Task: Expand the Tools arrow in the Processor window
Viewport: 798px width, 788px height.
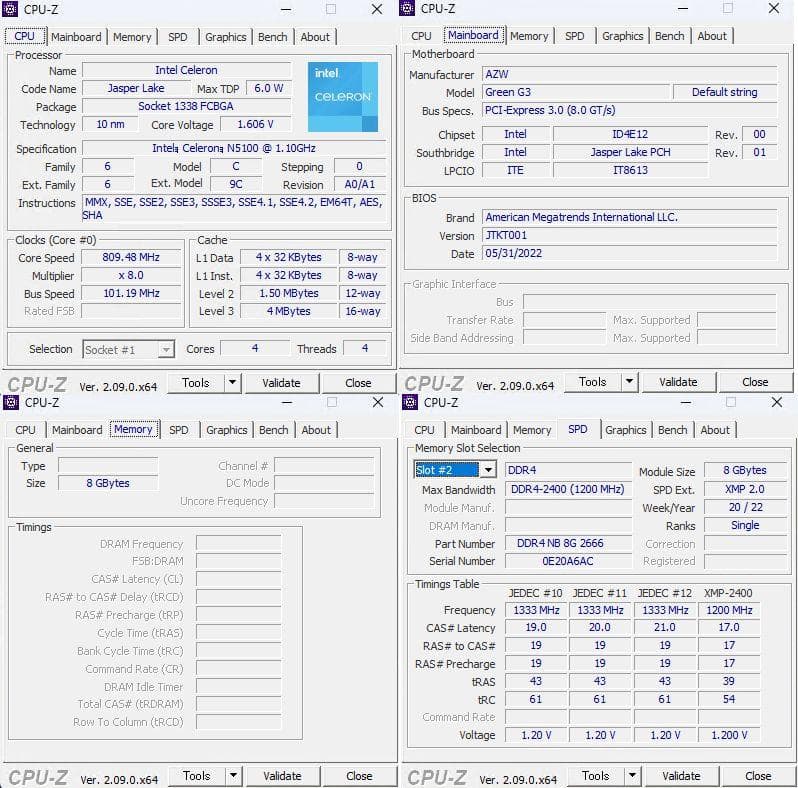Action: click(232, 382)
